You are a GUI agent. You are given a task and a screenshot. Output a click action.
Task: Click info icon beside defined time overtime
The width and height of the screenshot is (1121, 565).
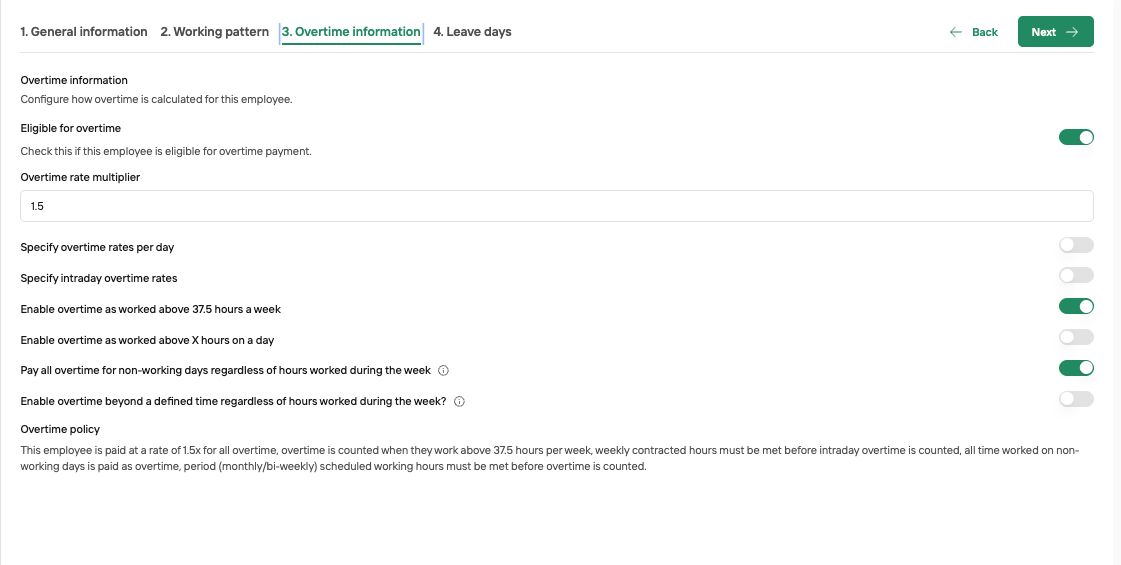(x=460, y=401)
